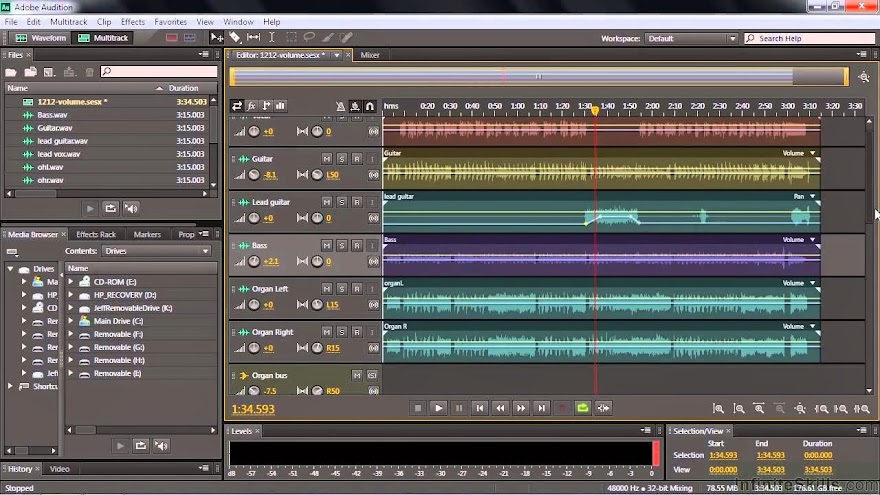Image resolution: width=880 pixels, height=495 pixels.
Task: Adjust the Bass track volume knob
Action: tap(254, 261)
